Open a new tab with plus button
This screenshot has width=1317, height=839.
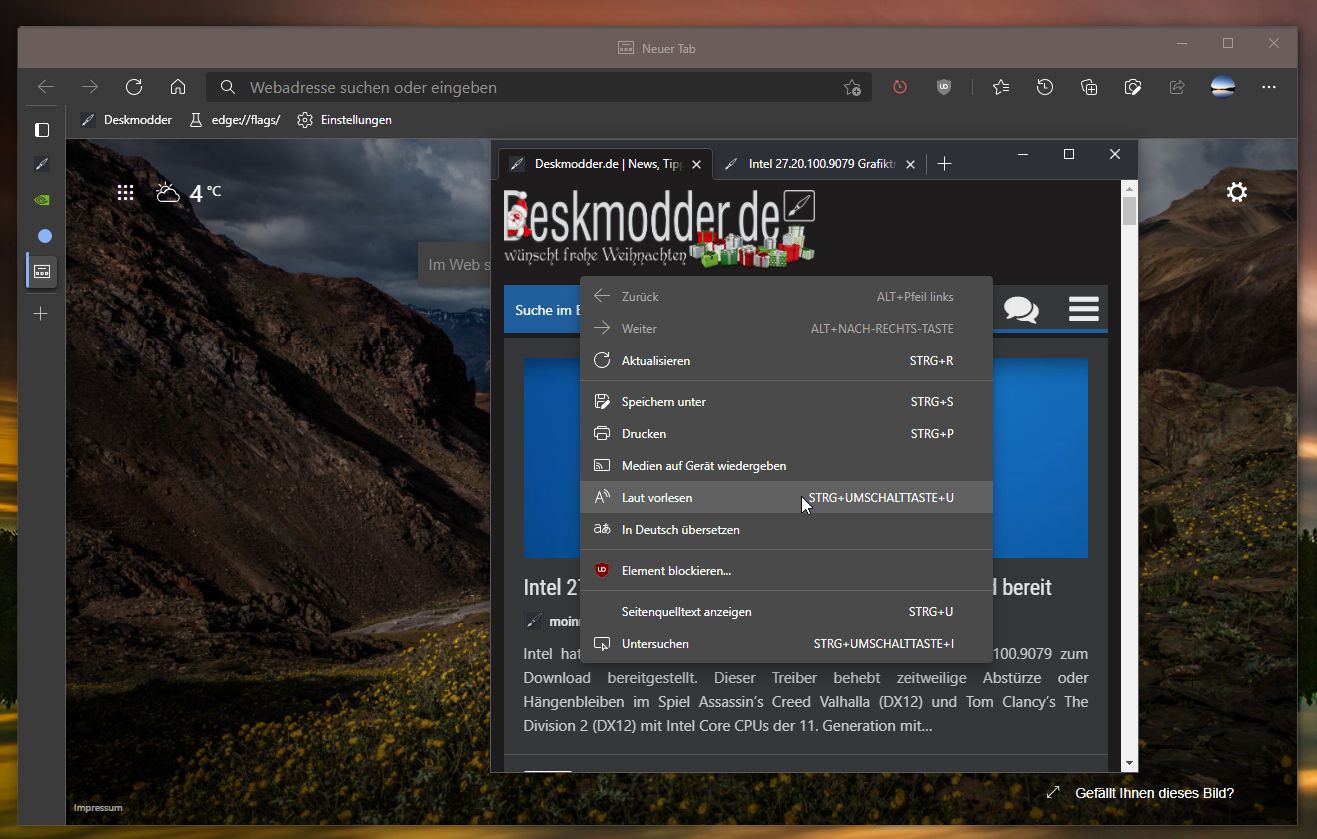click(x=944, y=163)
